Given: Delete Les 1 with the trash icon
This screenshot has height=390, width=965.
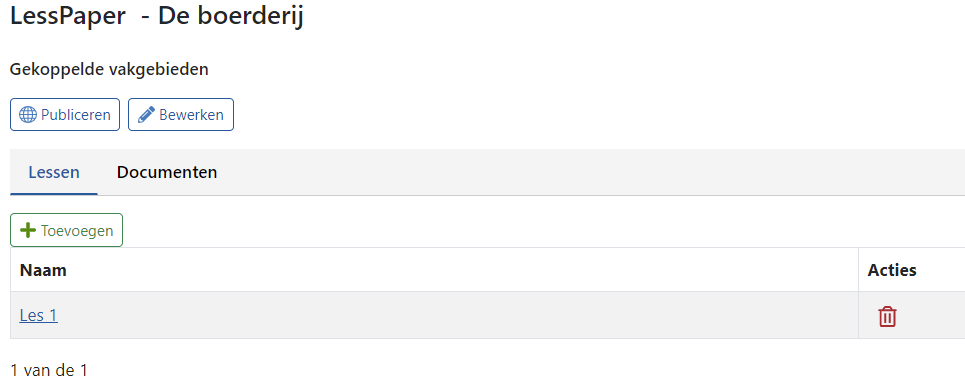Looking at the screenshot, I should click(x=887, y=316).
